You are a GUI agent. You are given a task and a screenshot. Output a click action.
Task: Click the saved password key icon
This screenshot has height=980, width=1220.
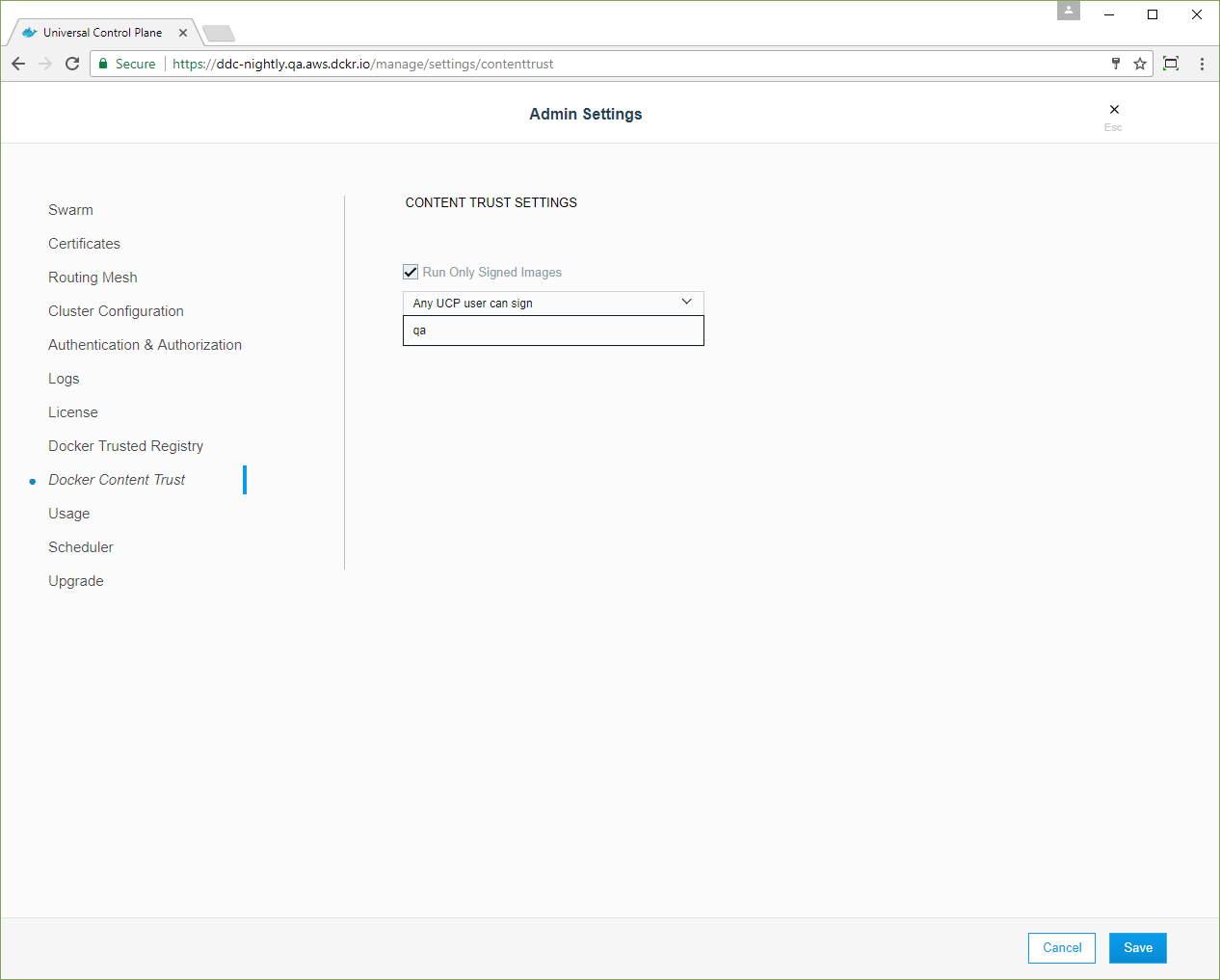click(1116, 64)
